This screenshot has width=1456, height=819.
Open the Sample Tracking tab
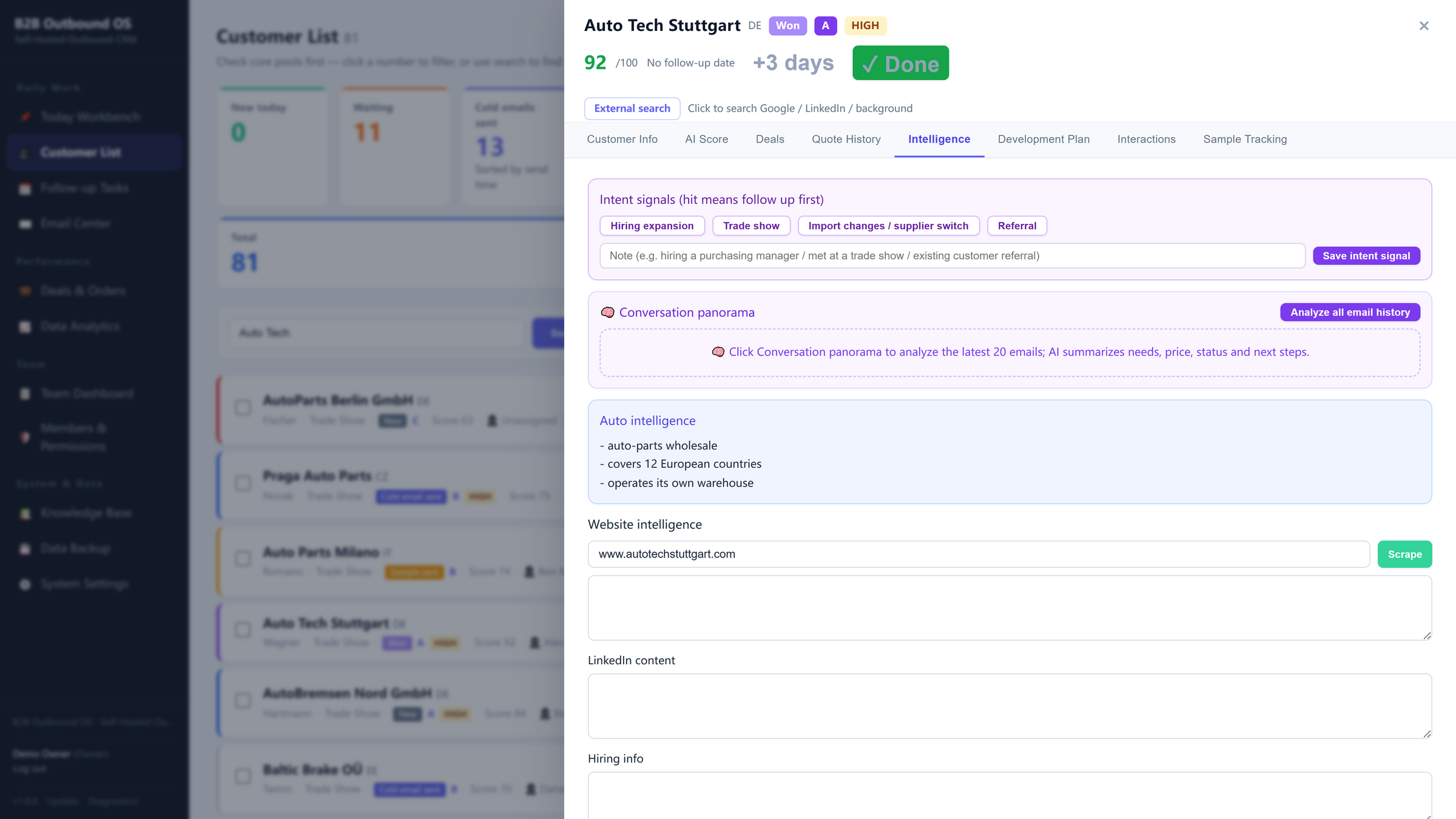pyautogui.click(x=1245, y=139)
